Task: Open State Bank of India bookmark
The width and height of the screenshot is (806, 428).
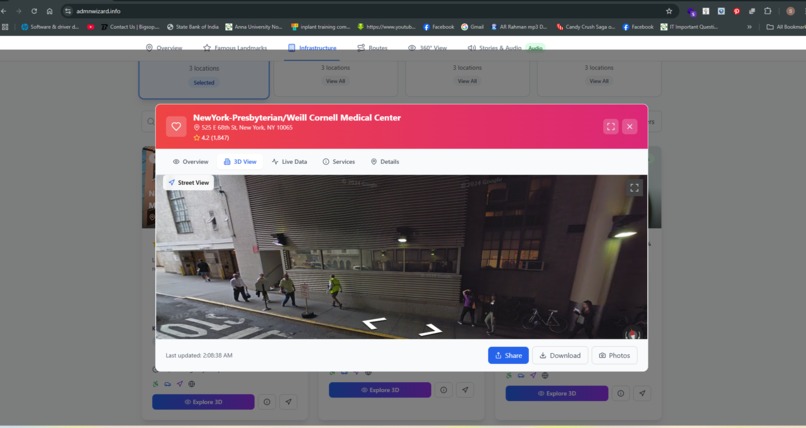Action: (x=193, y=27)
